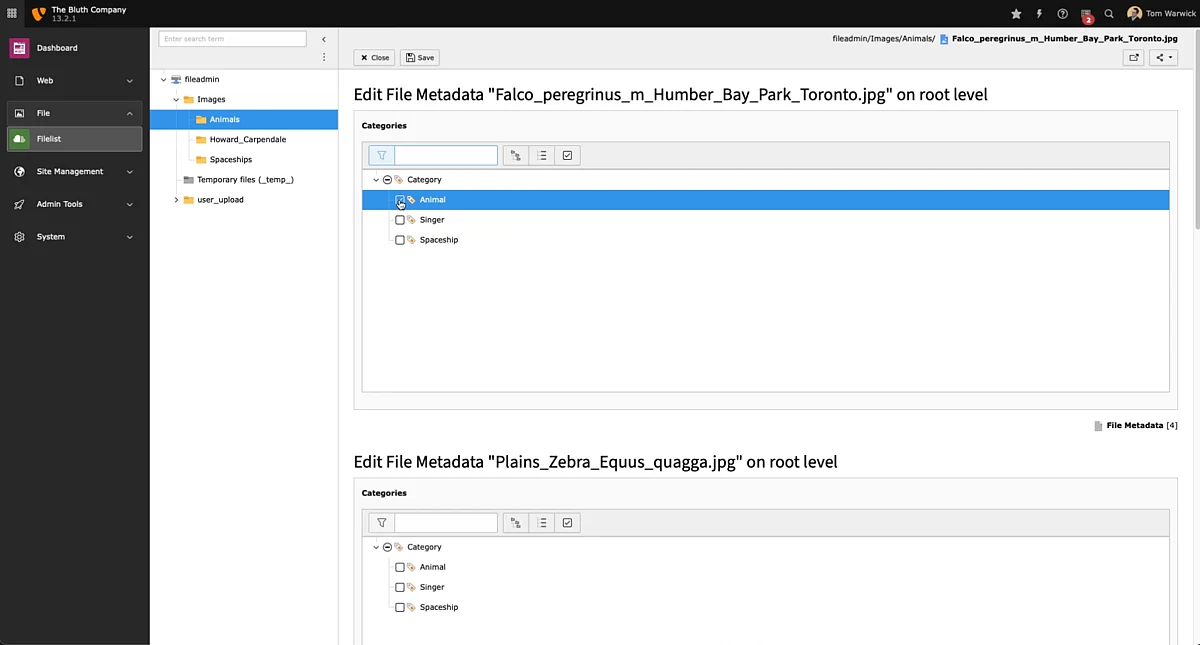Open the application grid icon top left
This screenshot has width=1200, height=645.
tap(12, 14)
